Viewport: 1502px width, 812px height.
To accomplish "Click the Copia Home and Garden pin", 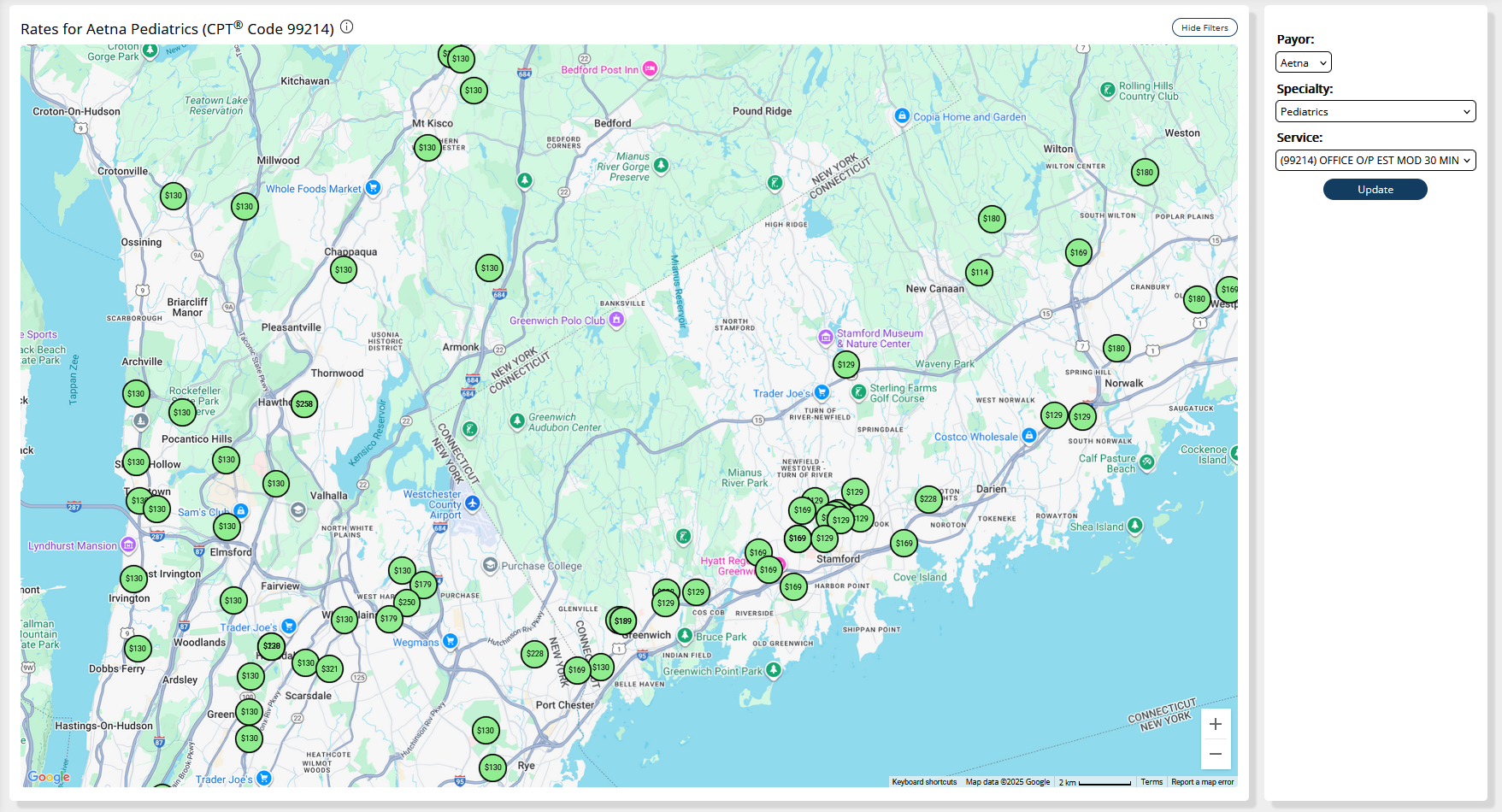I will pos(902,116).
